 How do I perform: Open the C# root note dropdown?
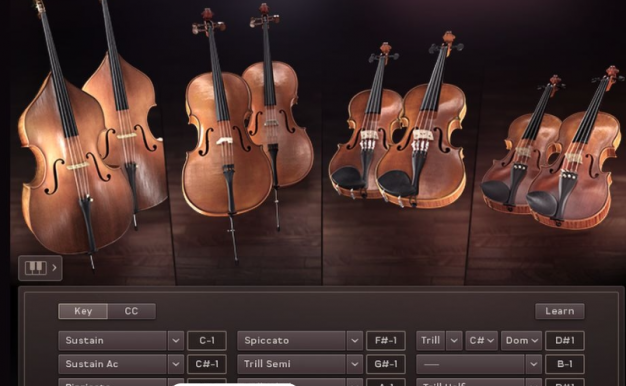pyautogui.click(x=481, y=340)
